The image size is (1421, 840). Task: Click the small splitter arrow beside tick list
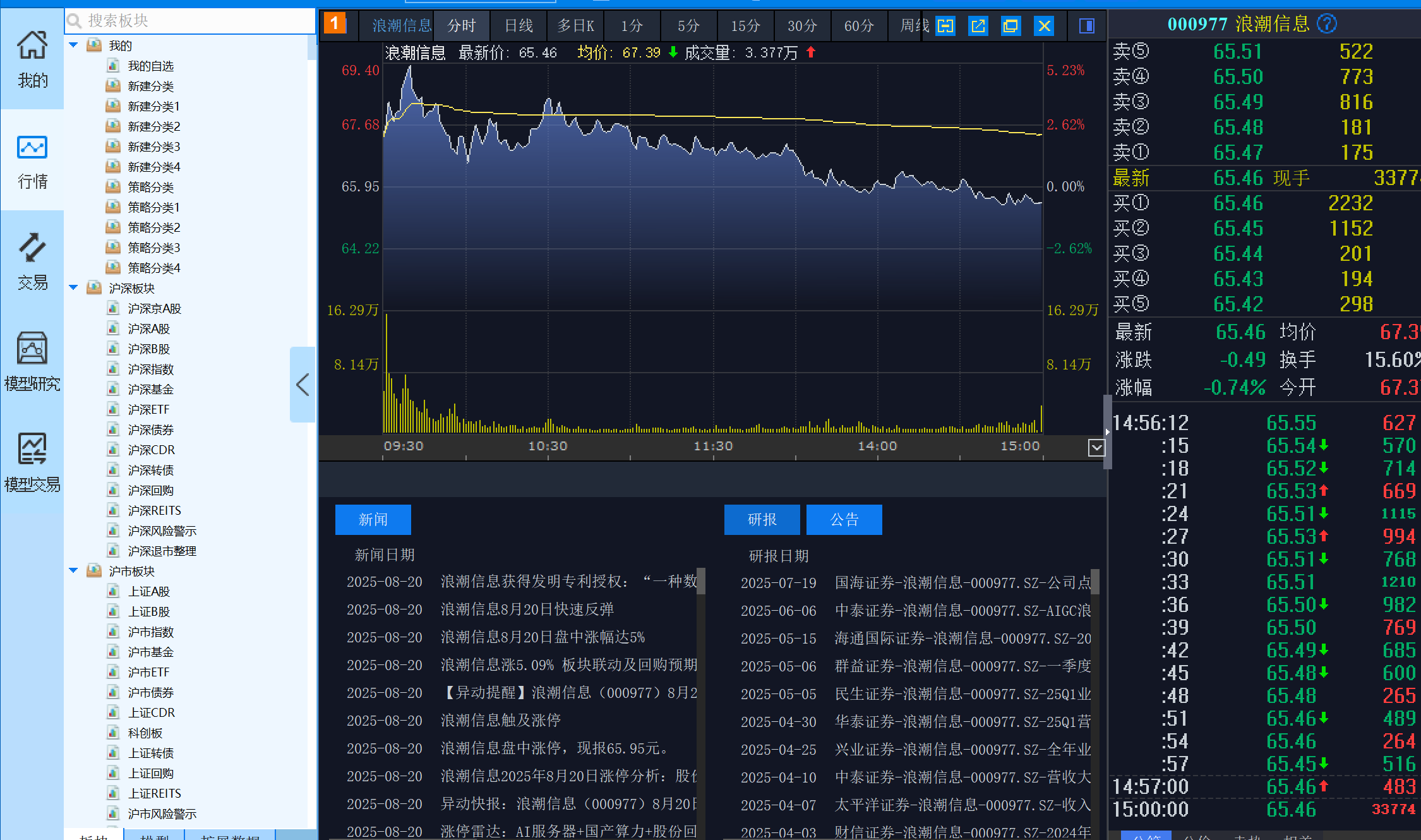click(1107, 432)
